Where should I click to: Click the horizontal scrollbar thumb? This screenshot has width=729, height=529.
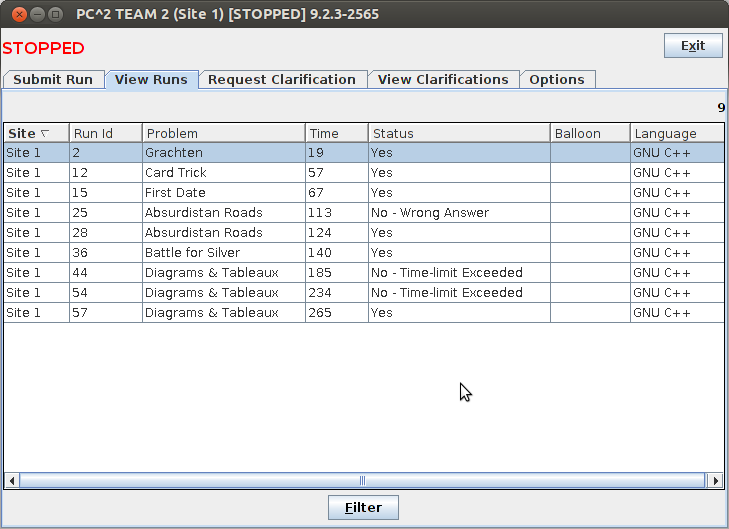[362, 481]
